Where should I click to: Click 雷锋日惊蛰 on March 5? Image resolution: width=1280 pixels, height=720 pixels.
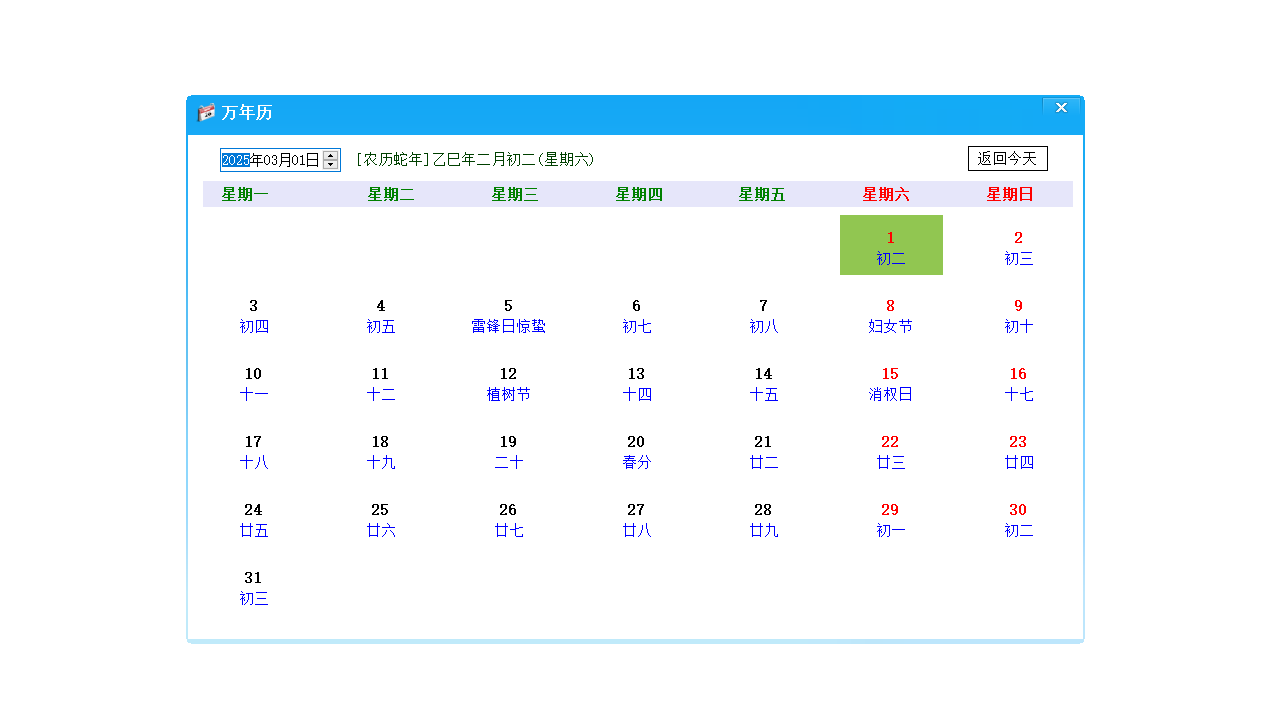click(x=508, y=326)
